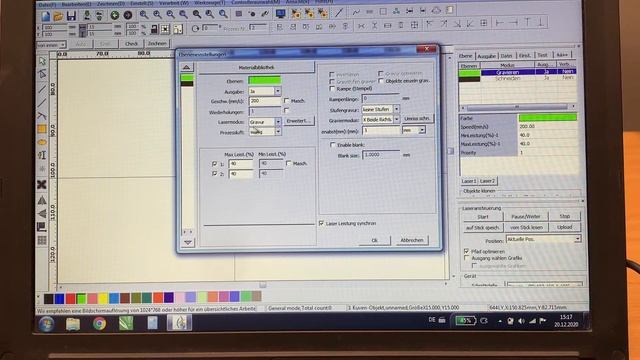Open the Graviermodus dropdown
The image size is (640, 360).
396,119
